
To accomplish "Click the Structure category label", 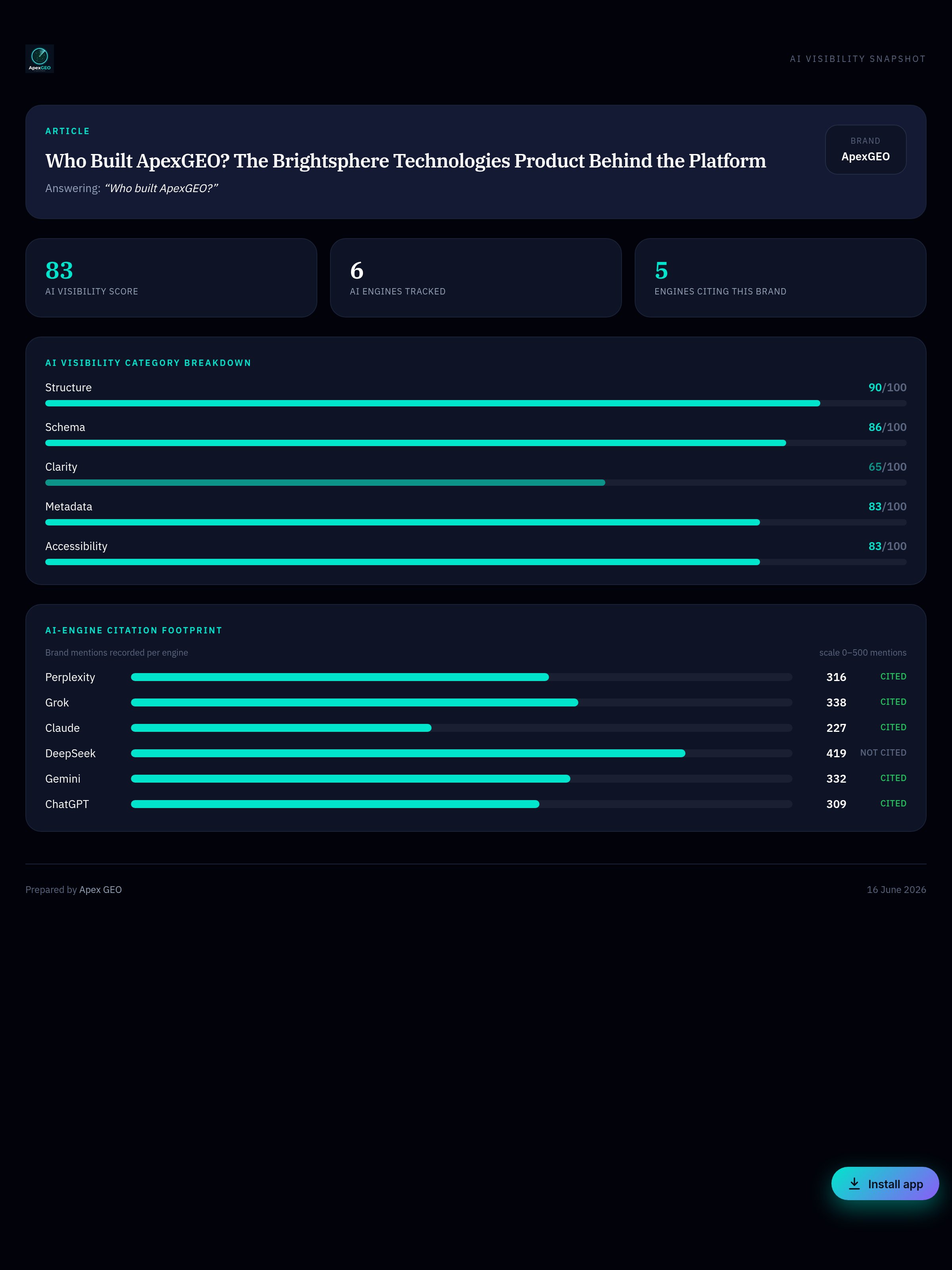I will pos(68,387).
